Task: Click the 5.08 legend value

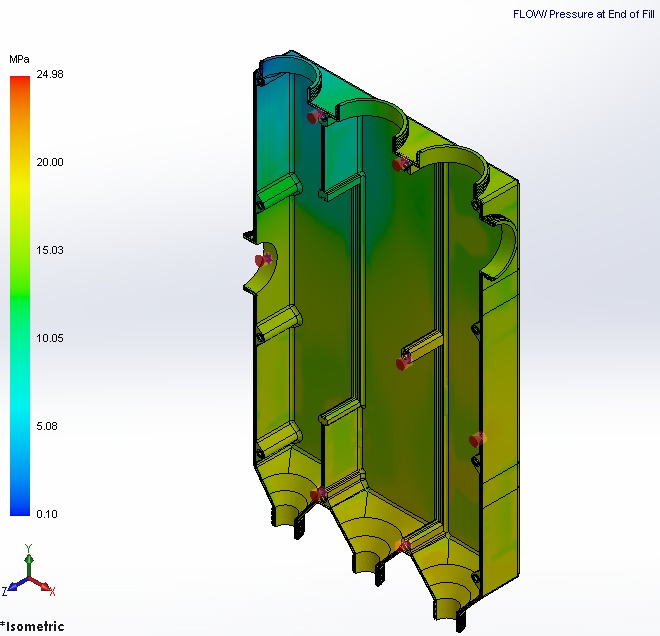Action: (x=47, y=426)
